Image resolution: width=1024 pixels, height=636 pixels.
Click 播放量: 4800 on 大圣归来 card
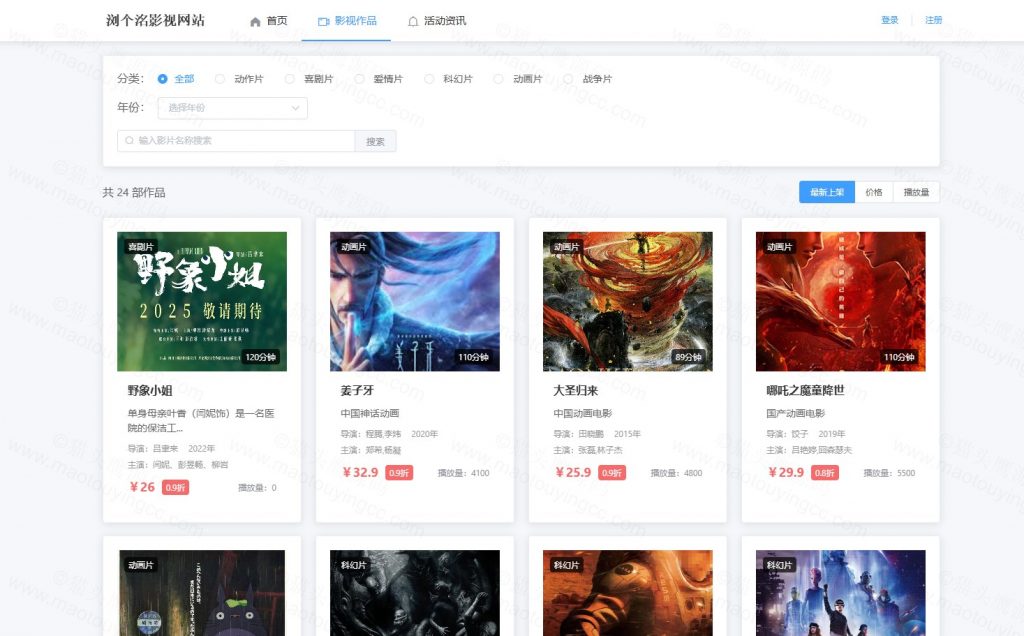[677, 473]
